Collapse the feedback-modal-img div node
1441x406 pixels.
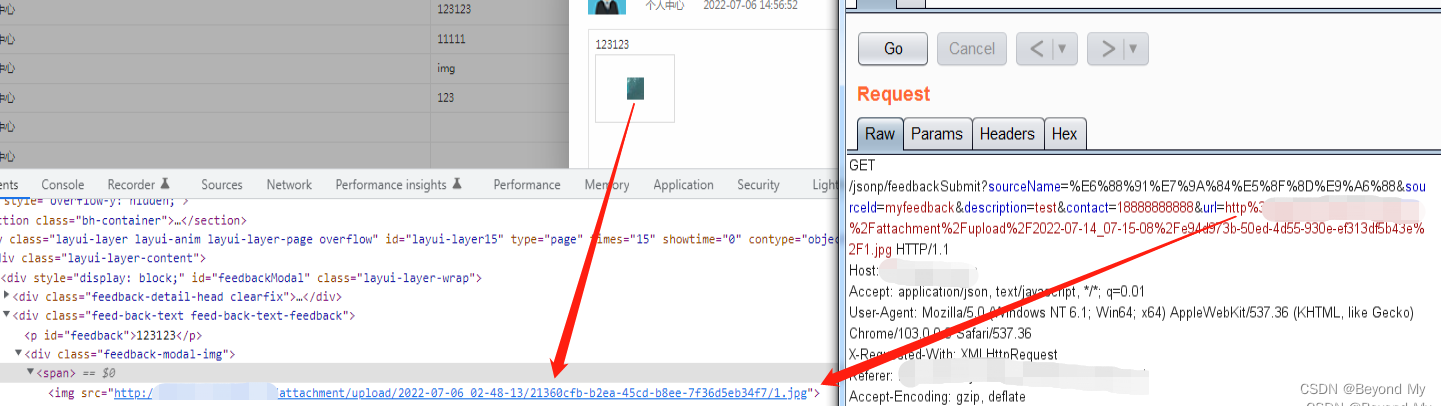[x=18, y=354]
